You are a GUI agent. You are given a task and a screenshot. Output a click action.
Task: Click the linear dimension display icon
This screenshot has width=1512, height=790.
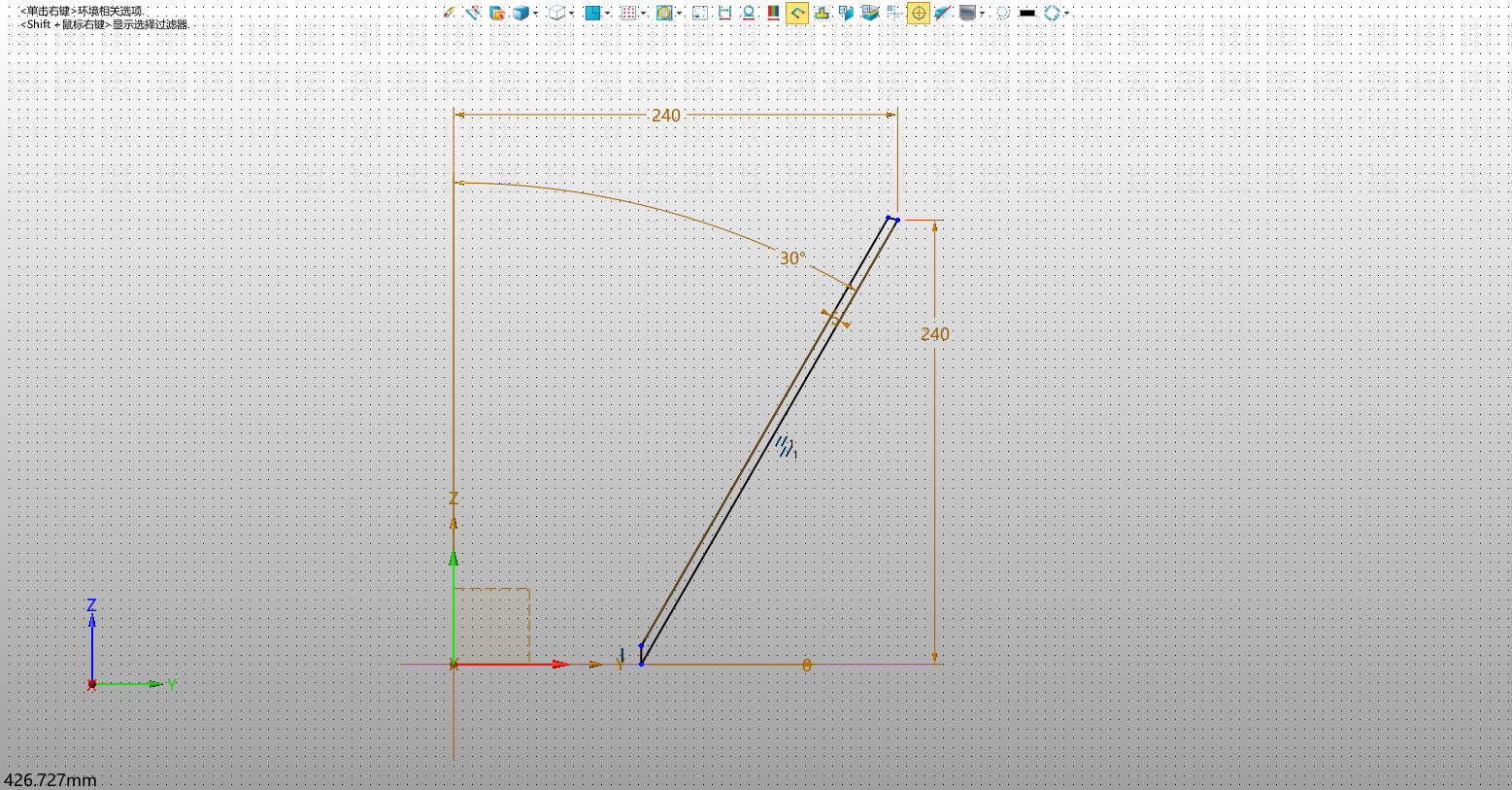[x=724, y=13]
